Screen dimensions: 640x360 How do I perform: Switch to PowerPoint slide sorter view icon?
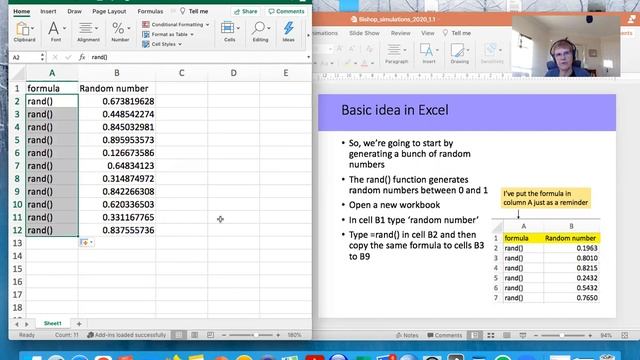(x=491, y=335)
